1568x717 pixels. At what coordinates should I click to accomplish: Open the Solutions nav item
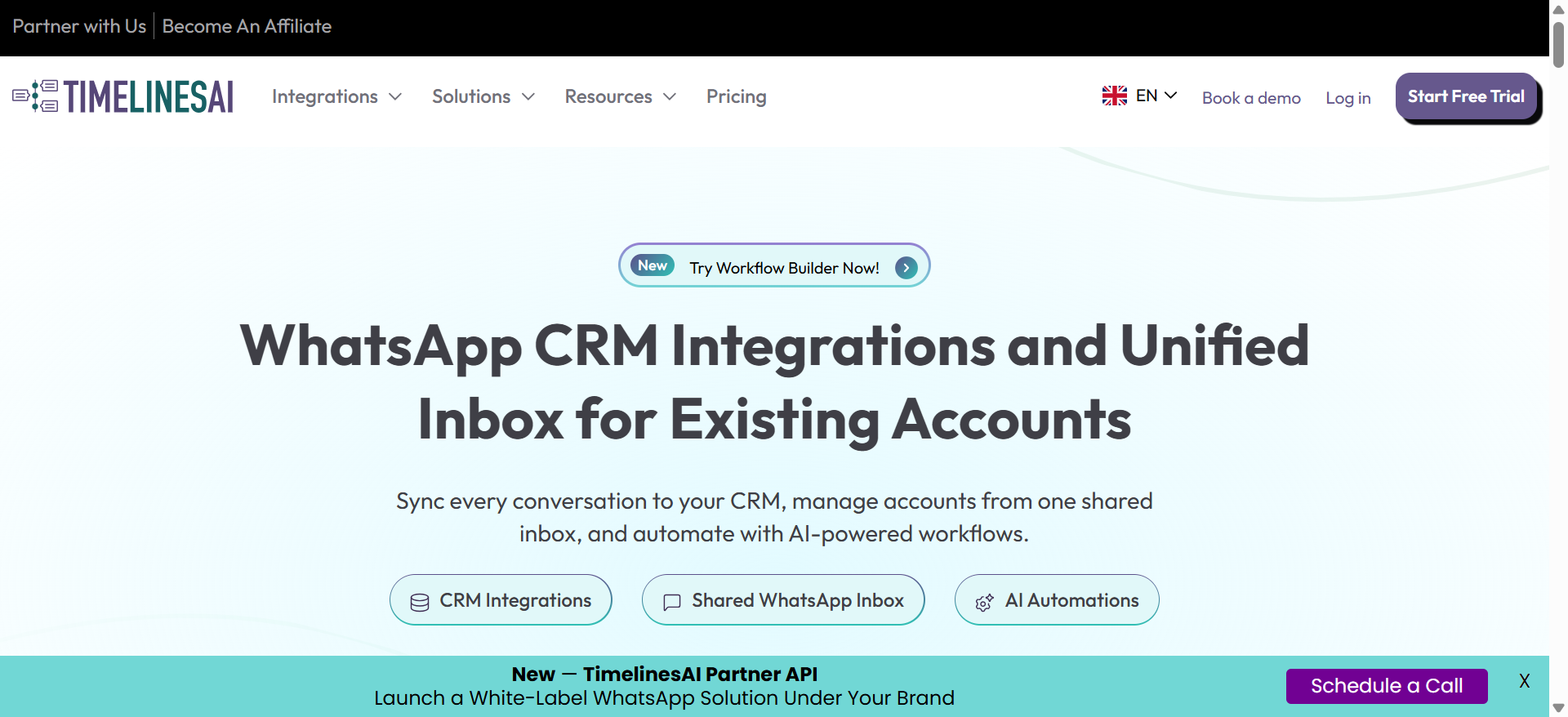[x=471, y=96]
